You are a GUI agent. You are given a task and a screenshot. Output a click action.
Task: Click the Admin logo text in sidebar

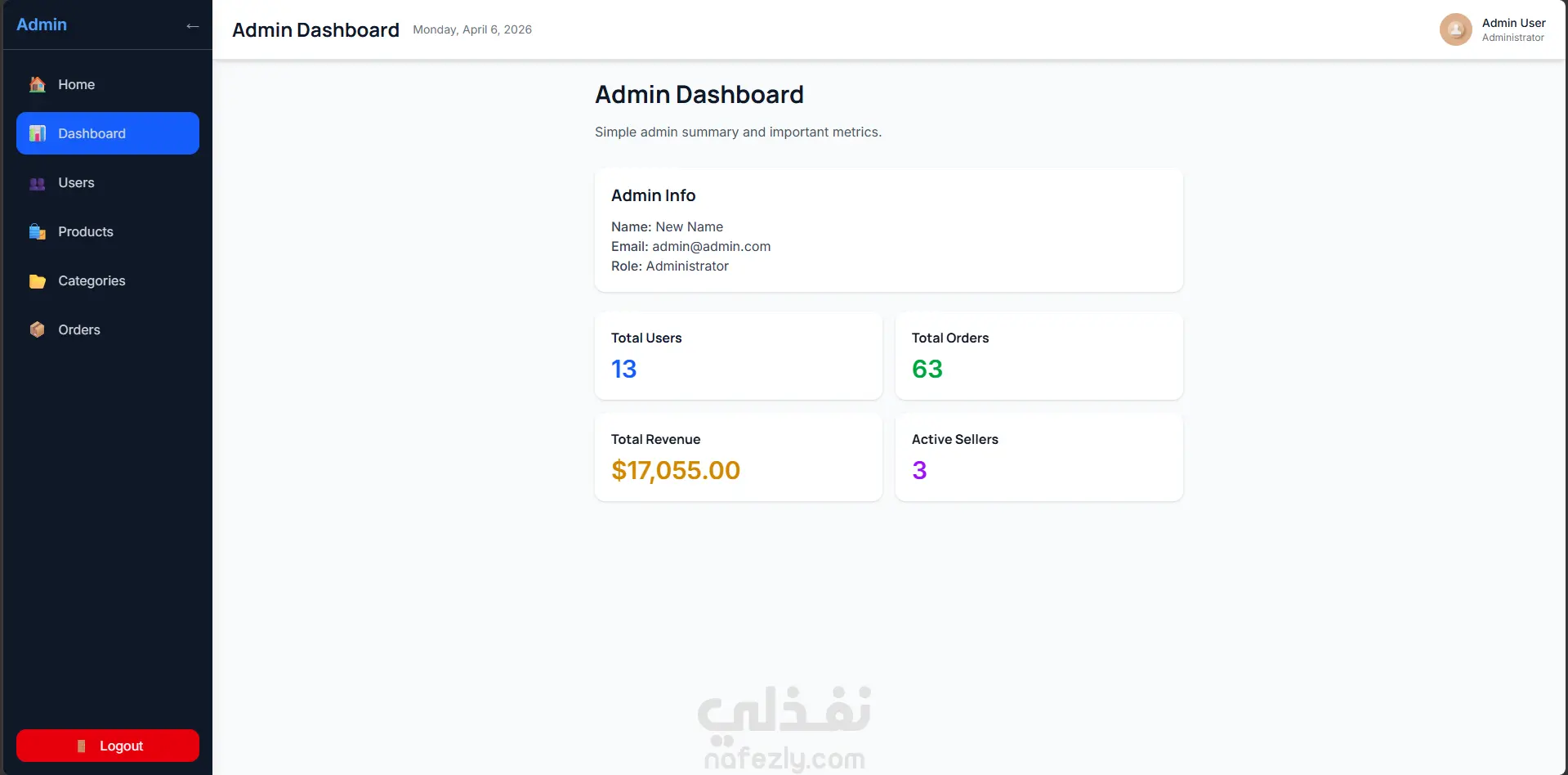point(42,25)
